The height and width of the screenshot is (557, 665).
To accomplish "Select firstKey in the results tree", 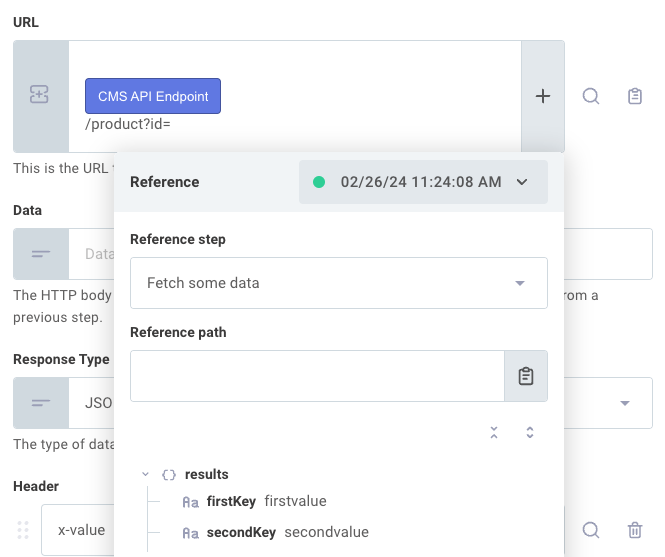I will (x=231, y=501).
